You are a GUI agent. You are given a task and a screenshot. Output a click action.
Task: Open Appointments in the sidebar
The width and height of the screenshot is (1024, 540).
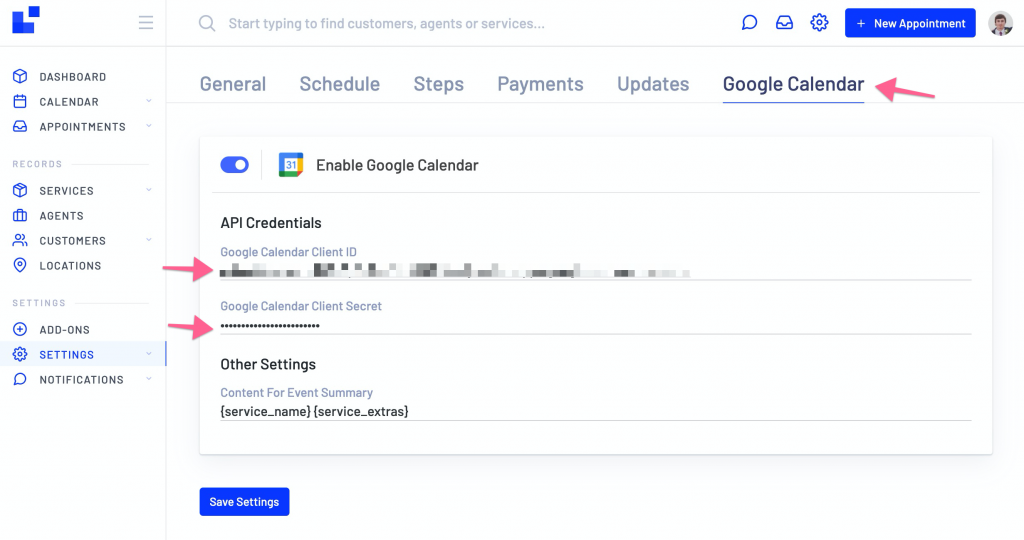coord(82,126)
